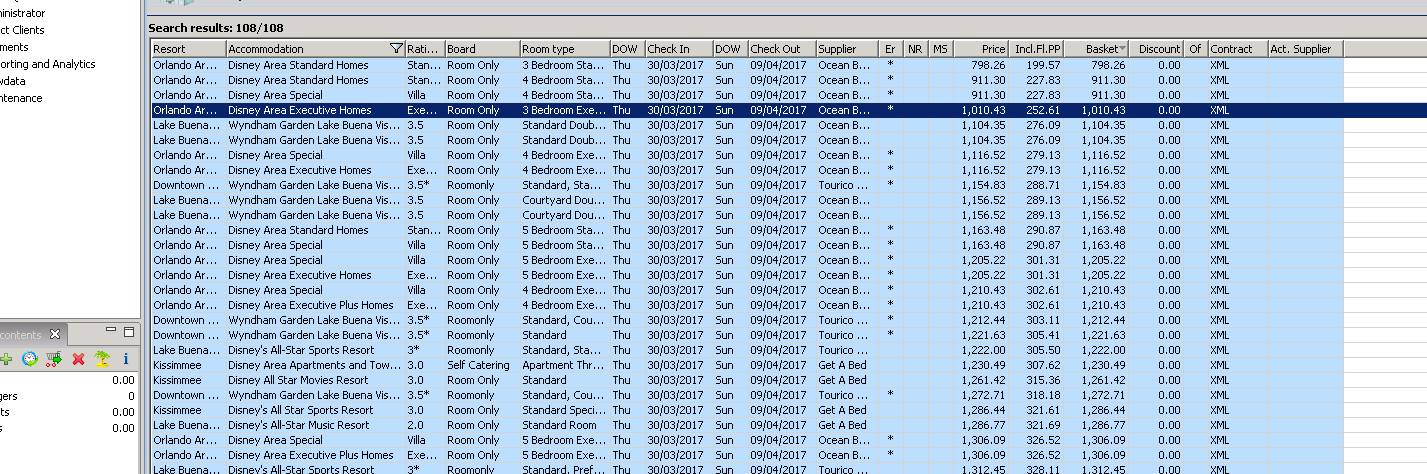Click the Incl.Fl.PP value 321.61
The width and height of the screenshot is (1427, 474).
pyautogui.click(x=1043, y=410)
